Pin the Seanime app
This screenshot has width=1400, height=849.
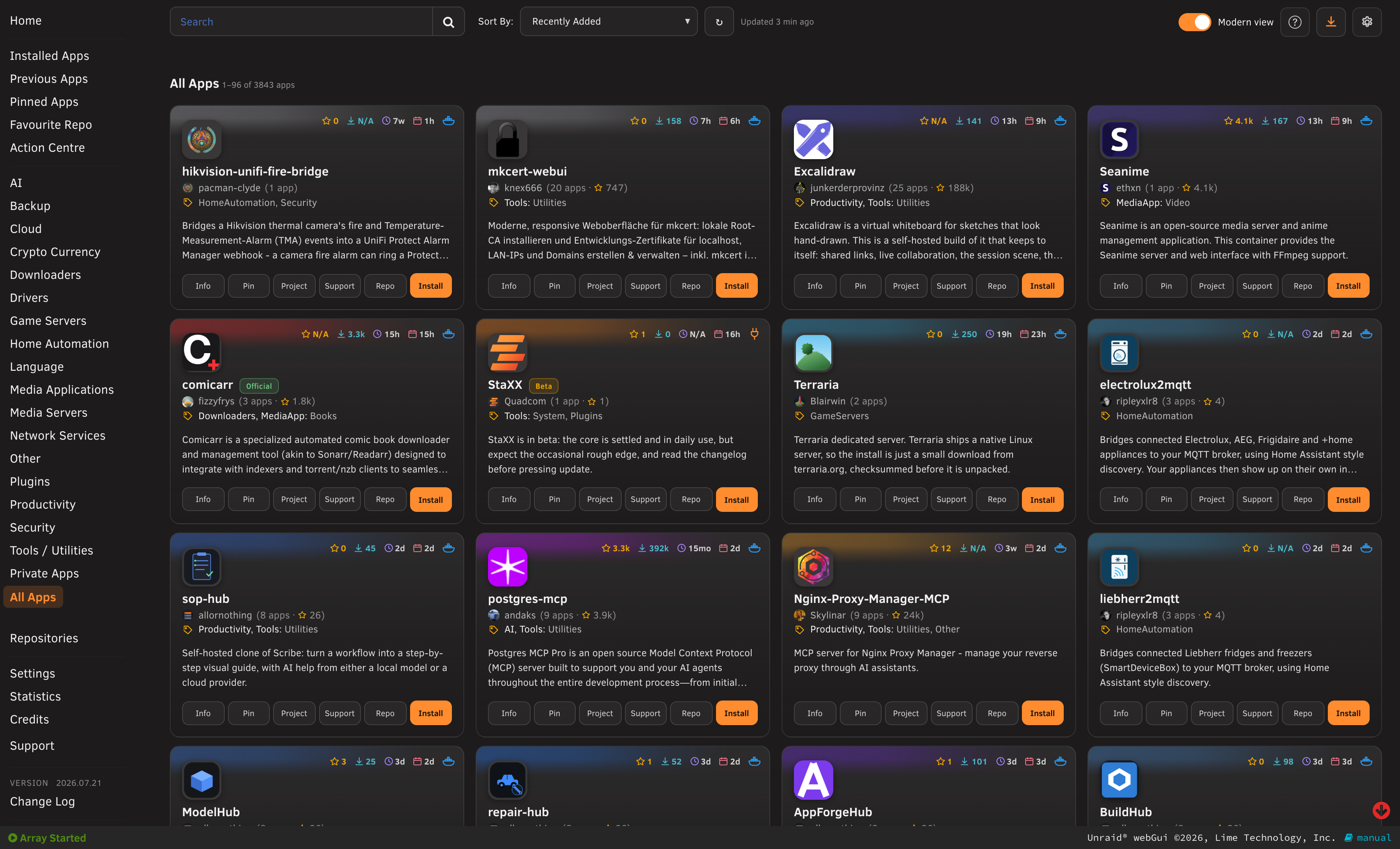coord(1166,286)
